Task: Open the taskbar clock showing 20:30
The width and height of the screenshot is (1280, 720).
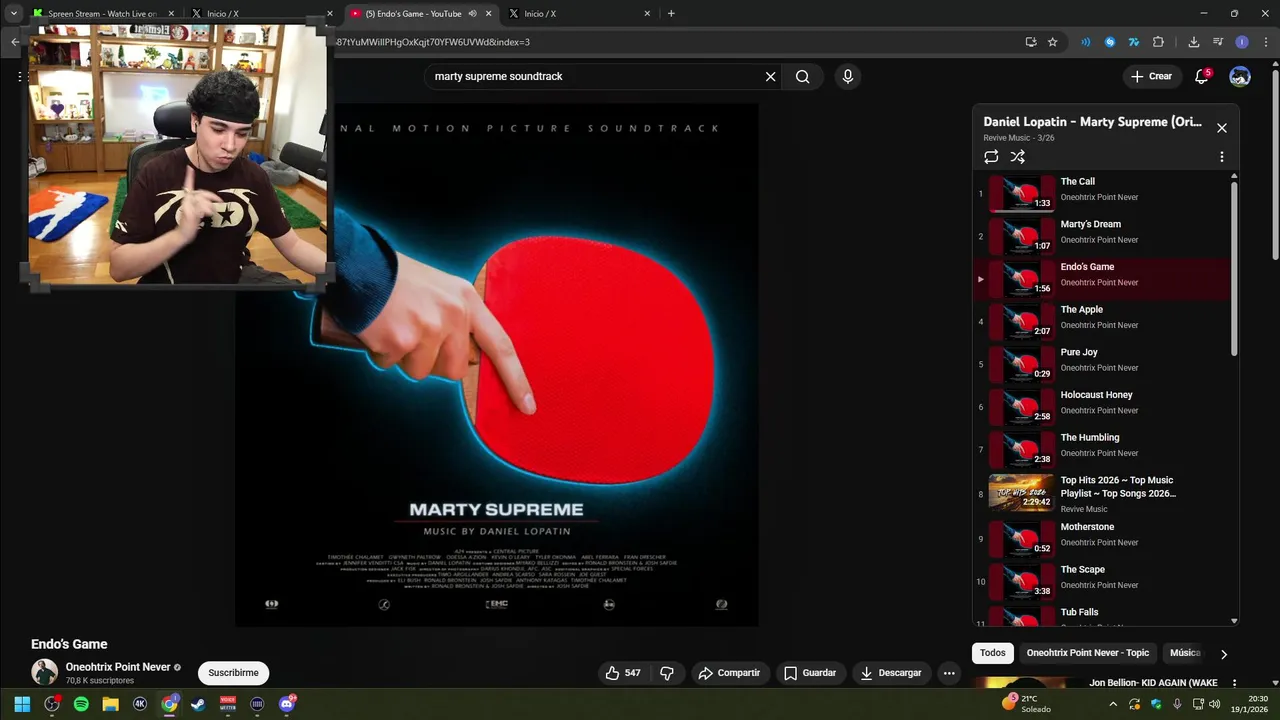Action: pos(1250,704)
